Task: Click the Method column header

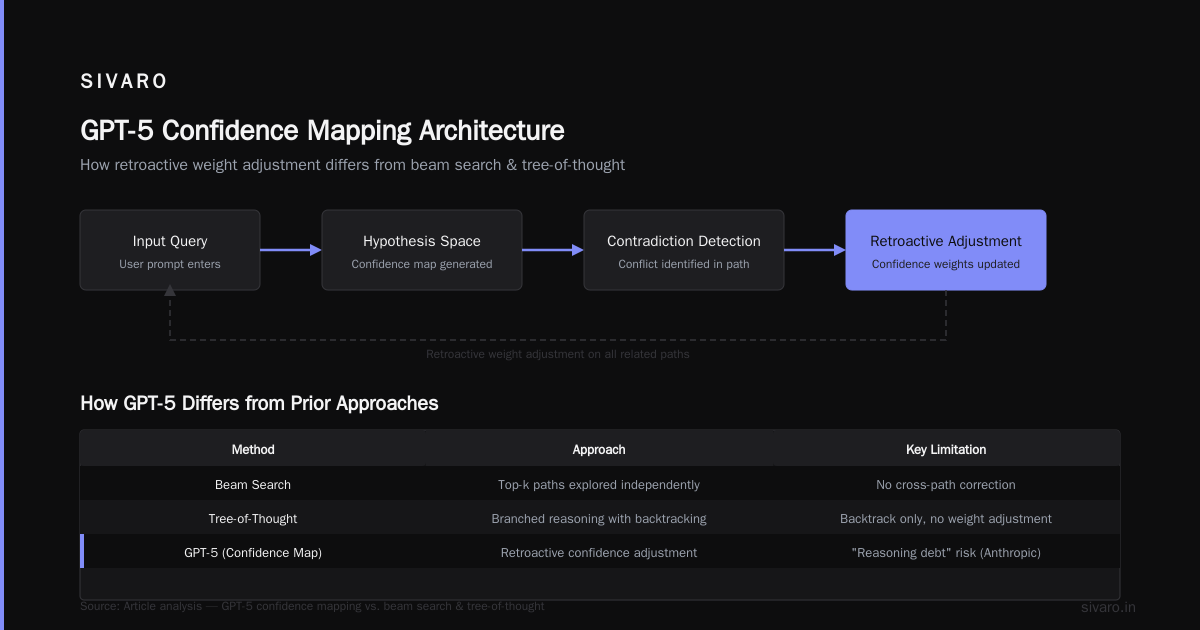Action: pyautogui.click(x=253, y=450)
